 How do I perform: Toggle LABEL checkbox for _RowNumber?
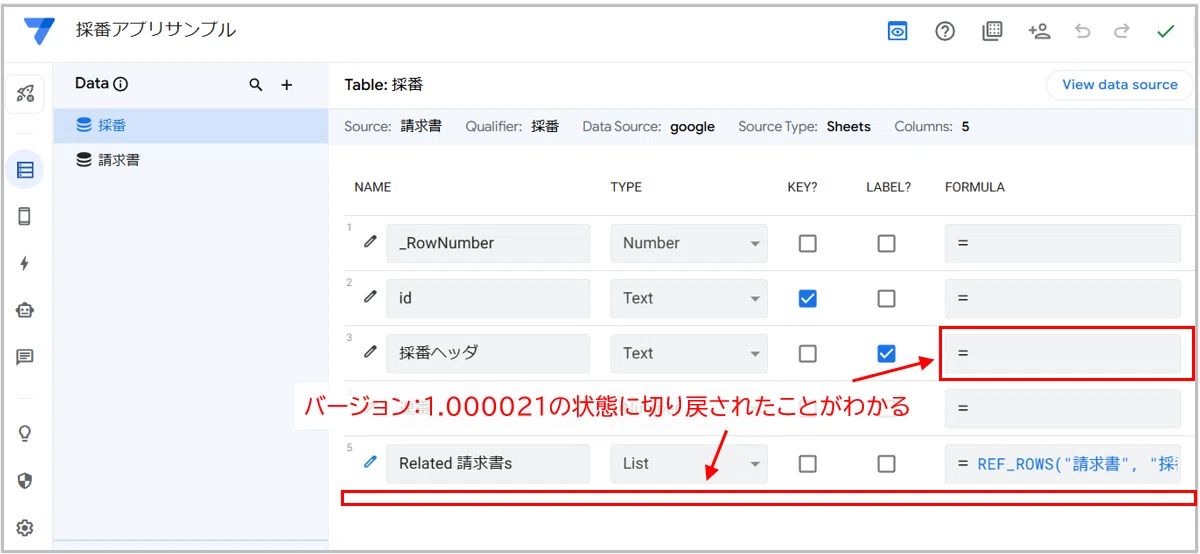886,243
